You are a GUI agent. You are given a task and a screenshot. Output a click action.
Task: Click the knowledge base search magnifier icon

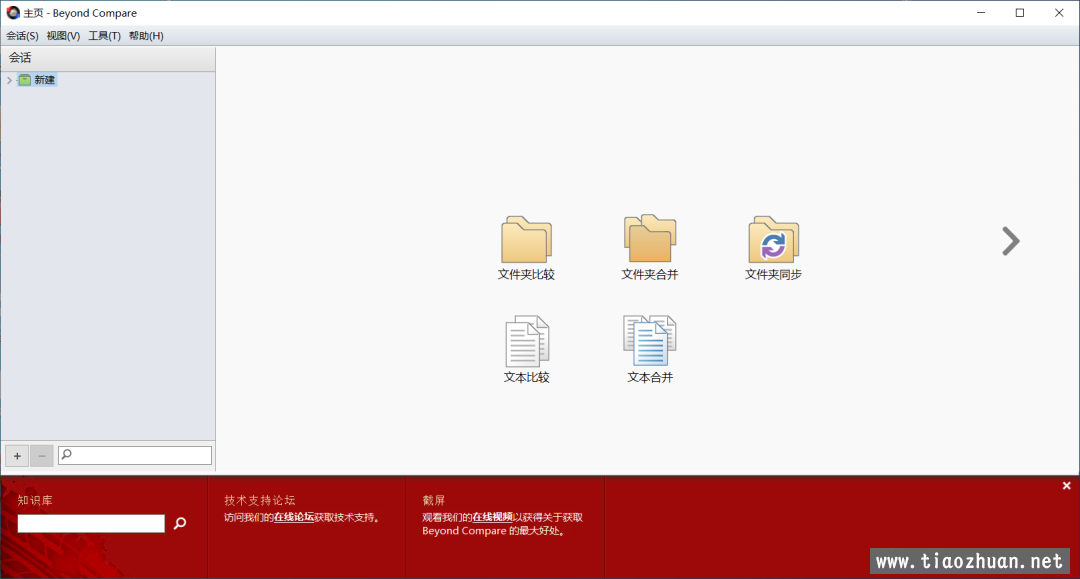click(180, 524)
